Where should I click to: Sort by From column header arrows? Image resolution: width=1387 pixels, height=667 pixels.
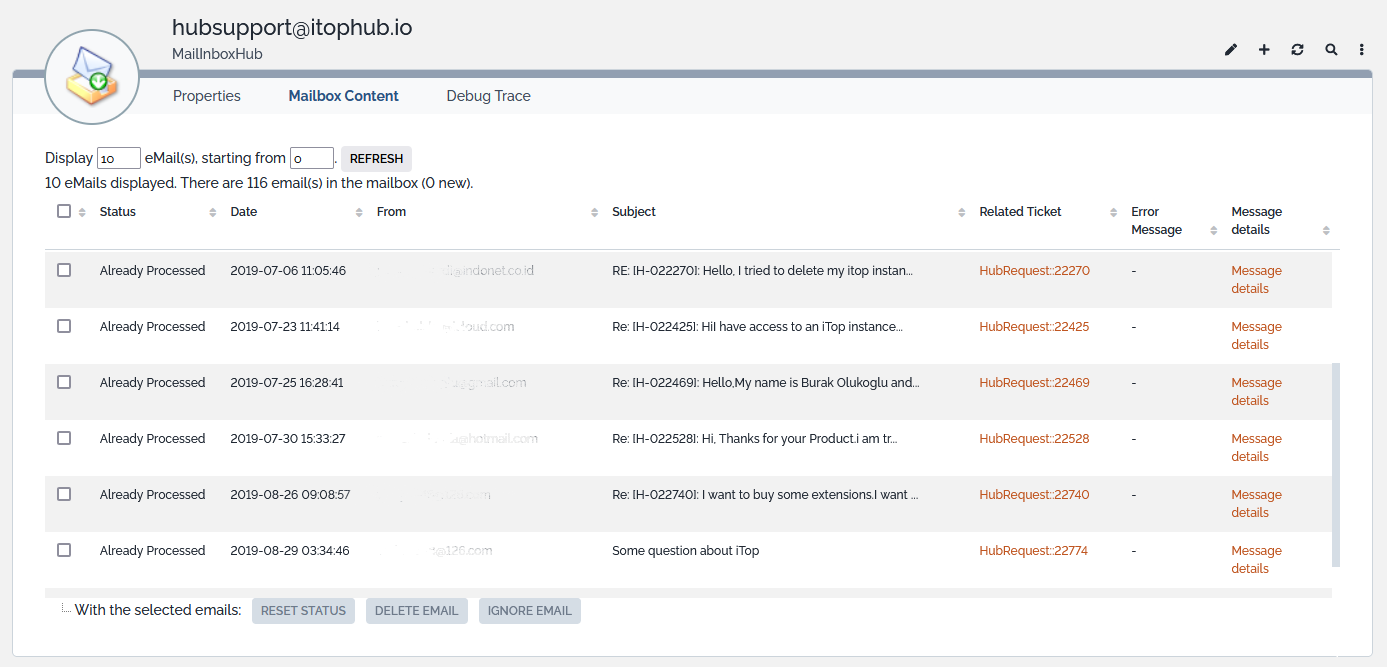coord(594,213)
